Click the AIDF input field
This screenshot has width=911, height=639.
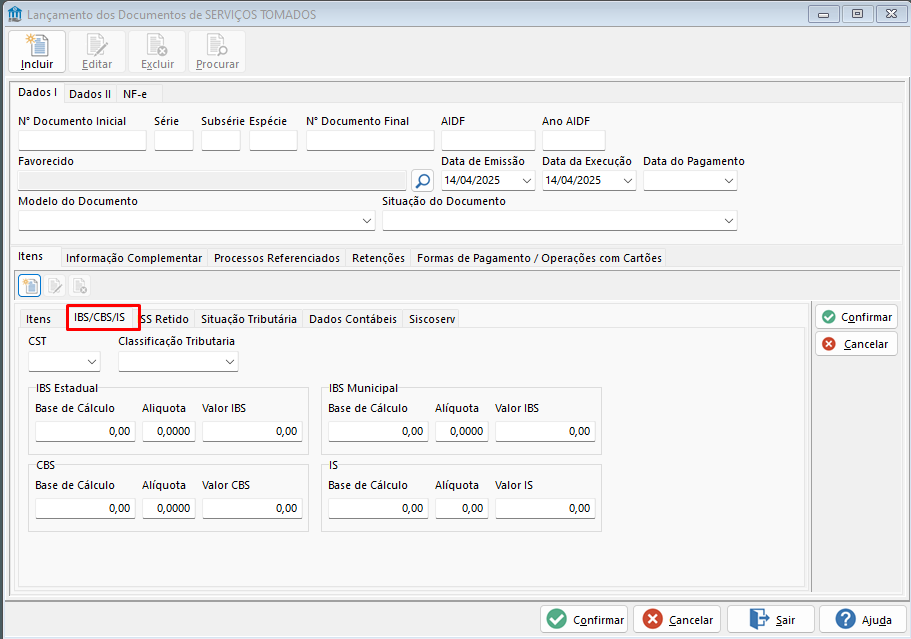488,141
